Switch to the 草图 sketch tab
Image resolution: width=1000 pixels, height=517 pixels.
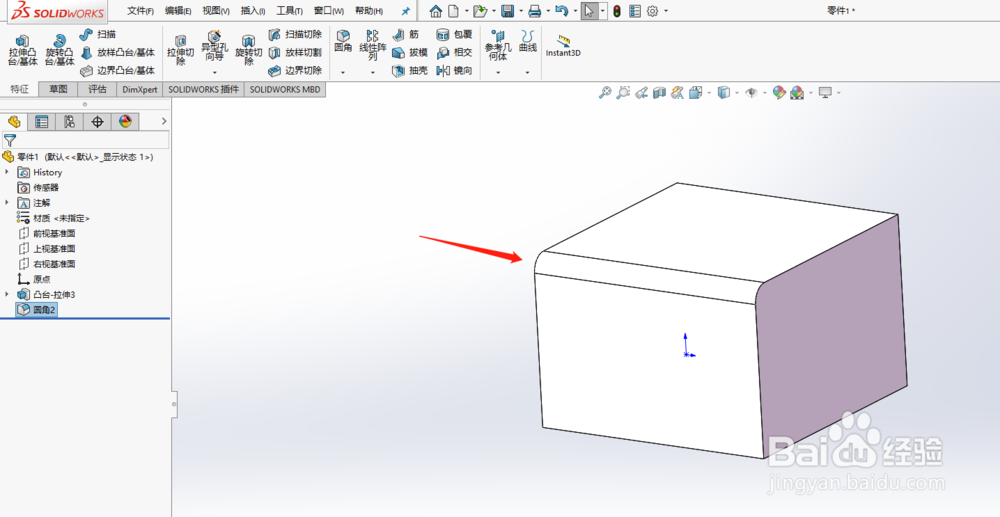(58, 89)
